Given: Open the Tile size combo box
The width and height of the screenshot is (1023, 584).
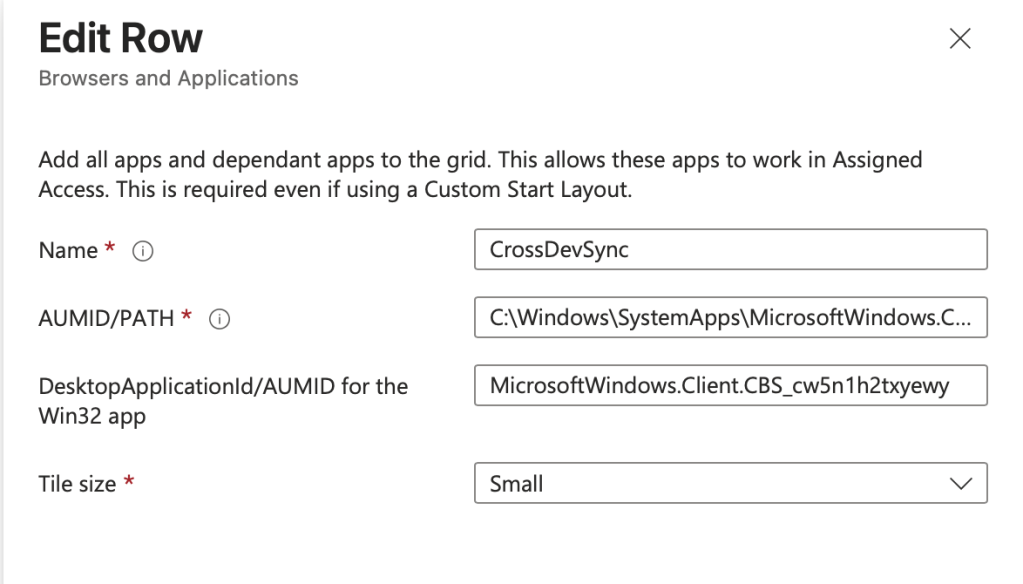Looking at the screenshot, I should pos(730,484).
